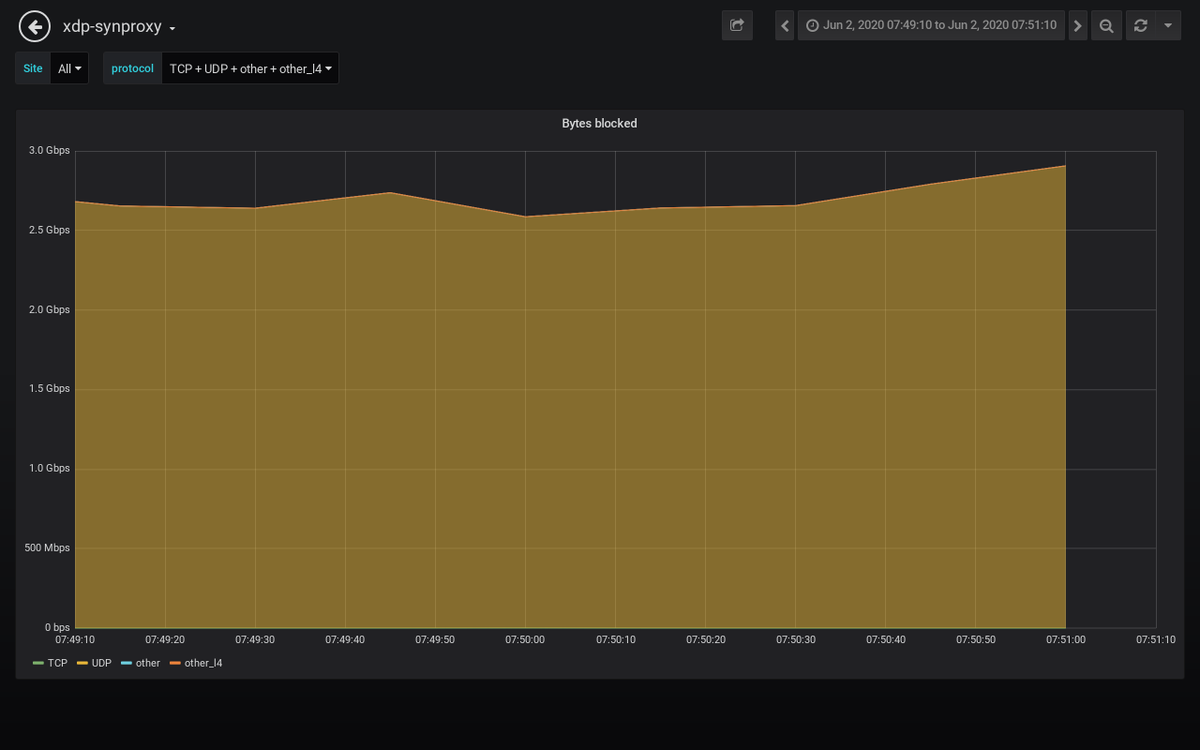The width and height of the screenshot is (1200, 750).
Task: Open protocol dropdown TCP + UDP + other + other_l4
Action: pyautogui.click(x=250, y=69)
